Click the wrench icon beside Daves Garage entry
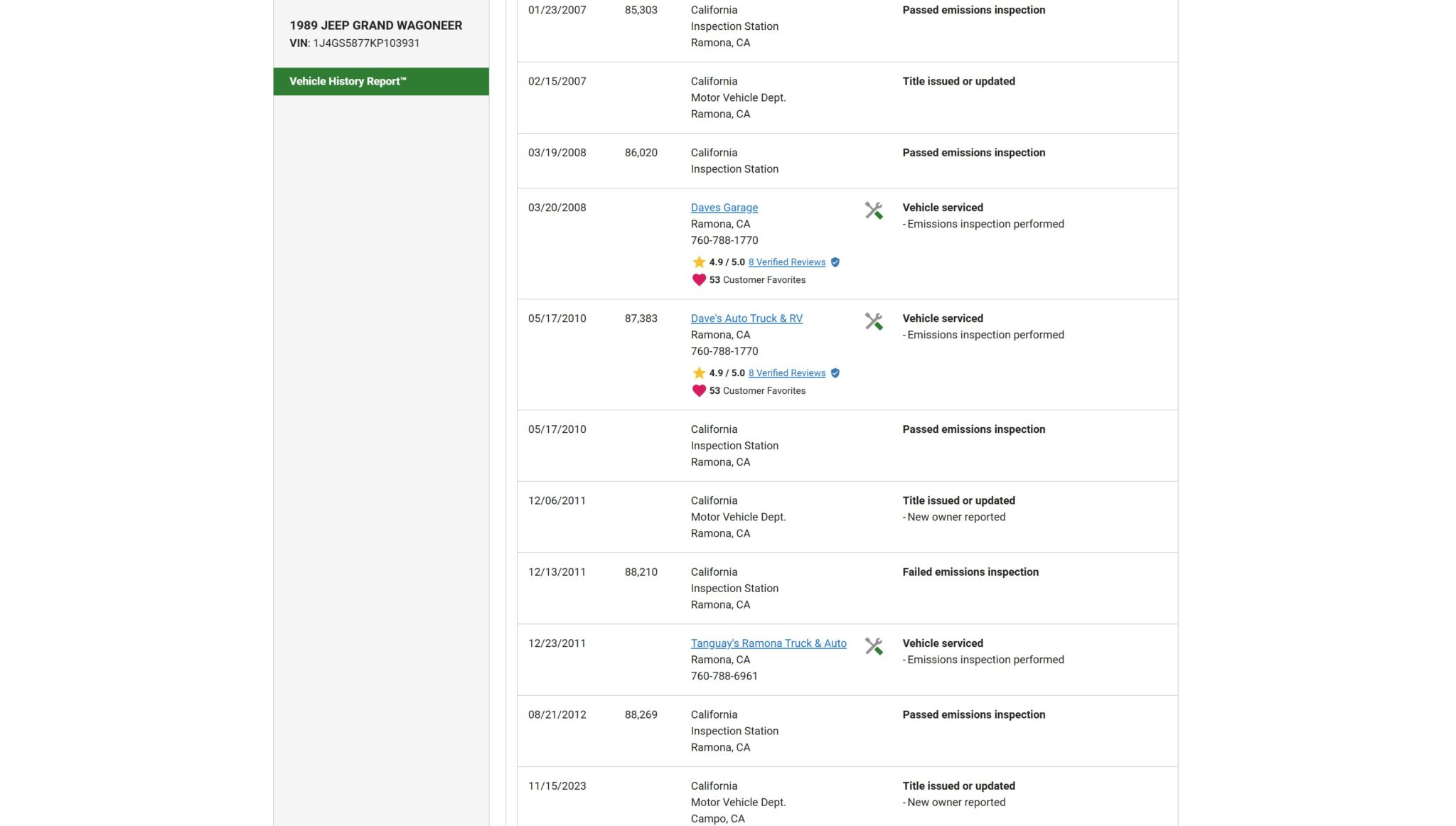 [x=874, y=210]
